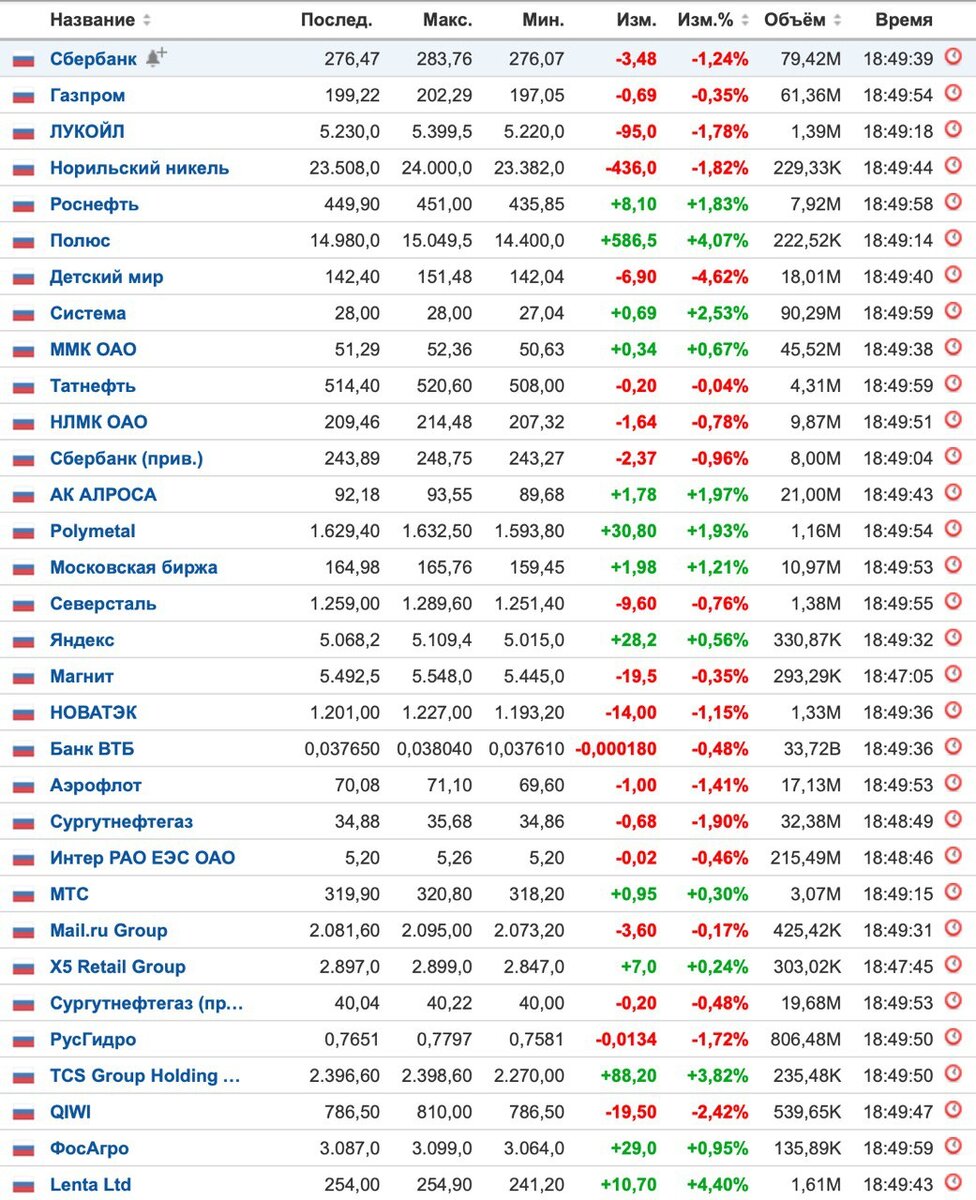Open the НЛМК ОАО stock link
This screenshot has width=976, height=1200.
click(98, 422)
